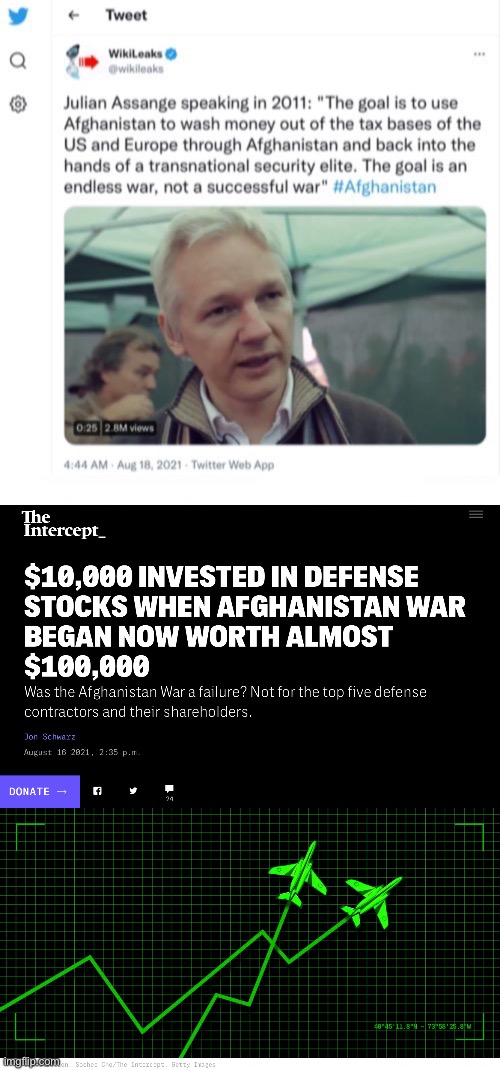
Task: Open The Intercept hamburger menu
Action: (x=476, y=515)
